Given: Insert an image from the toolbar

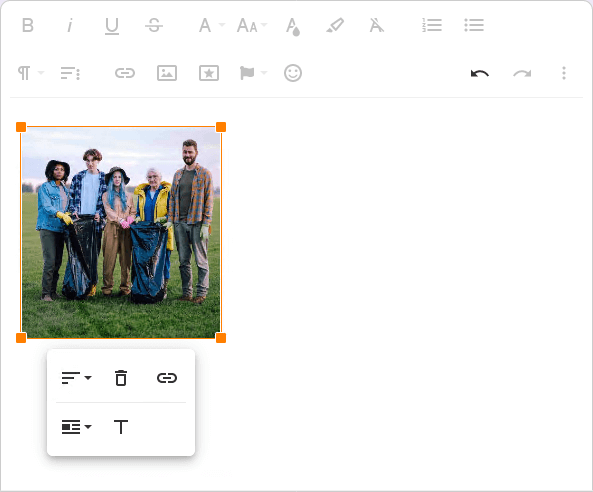Looking at the screenshot, I should pos(167,73).
